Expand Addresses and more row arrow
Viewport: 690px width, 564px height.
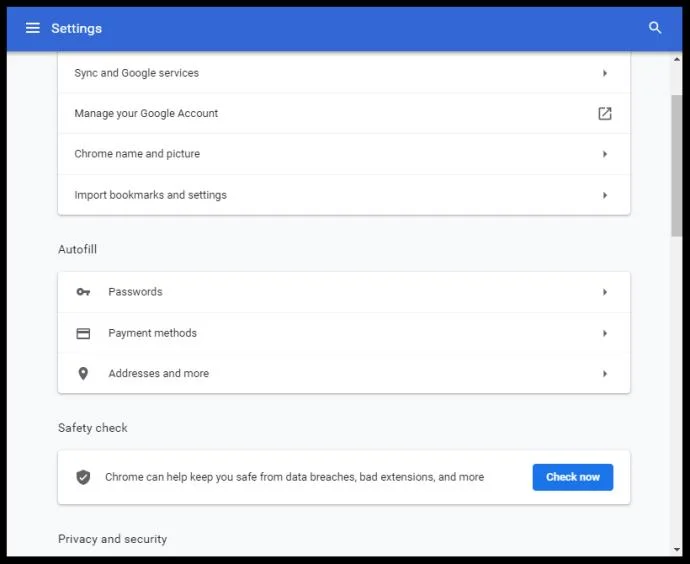[605, 374]
